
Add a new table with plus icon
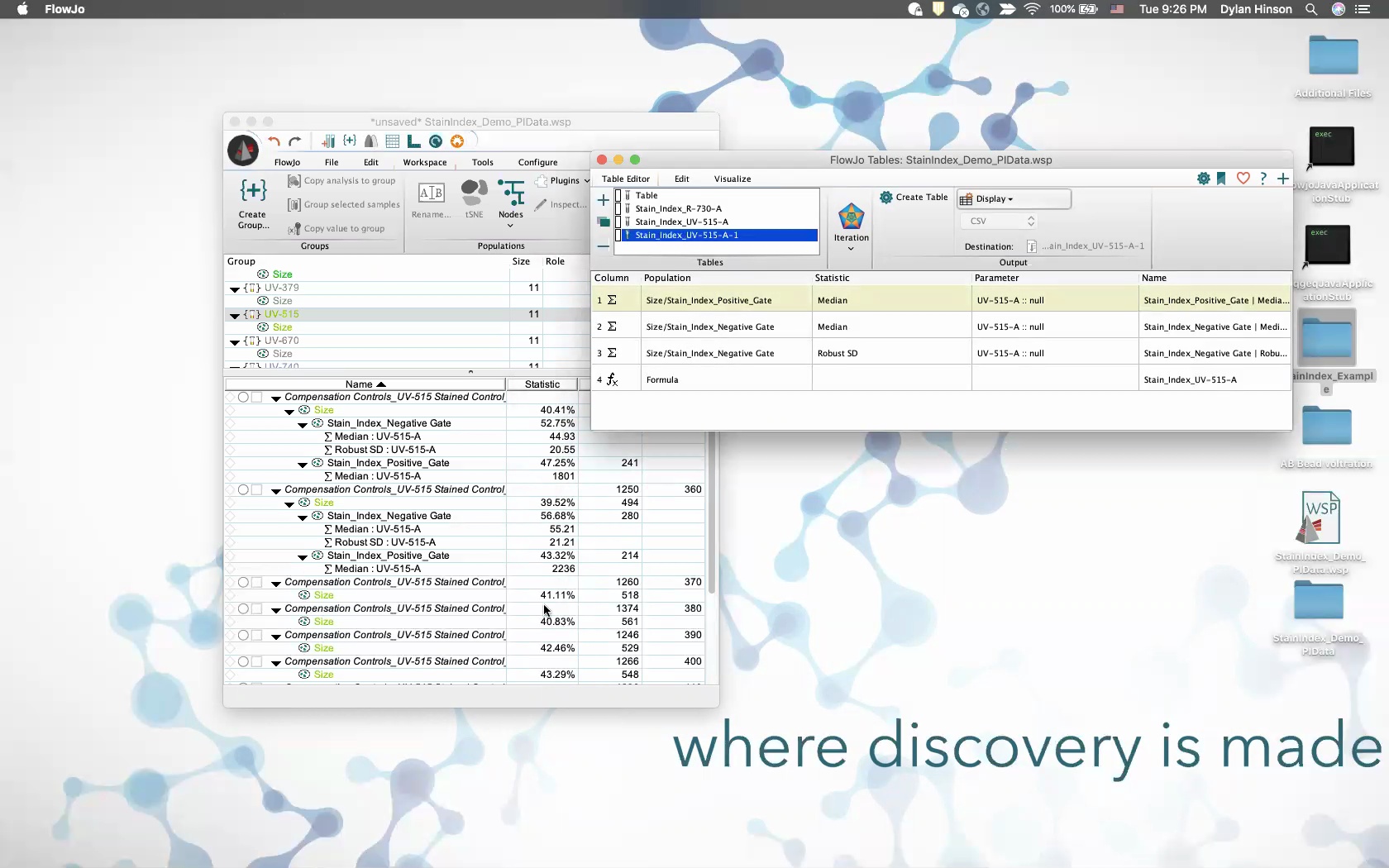[604, 200]
